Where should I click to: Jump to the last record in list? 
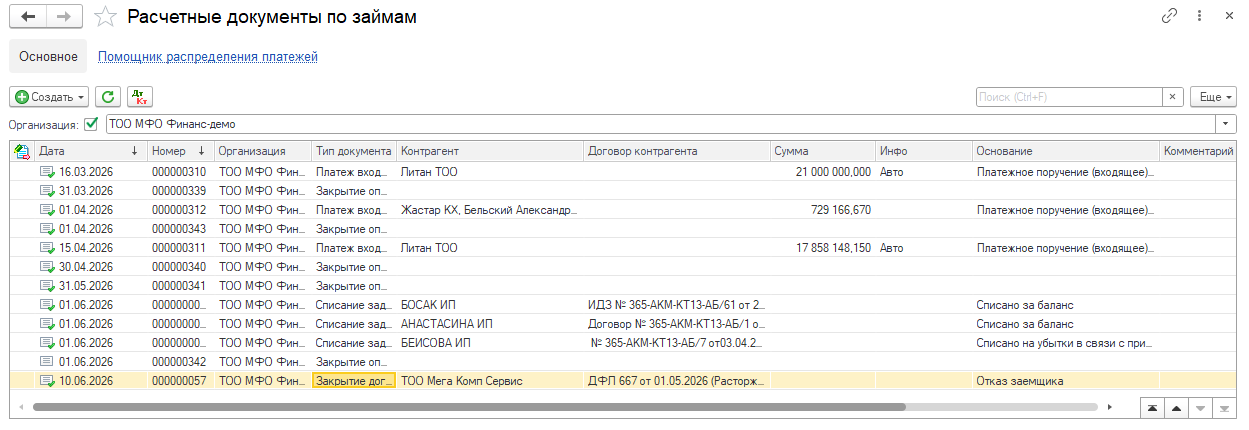coord(1224,408)
